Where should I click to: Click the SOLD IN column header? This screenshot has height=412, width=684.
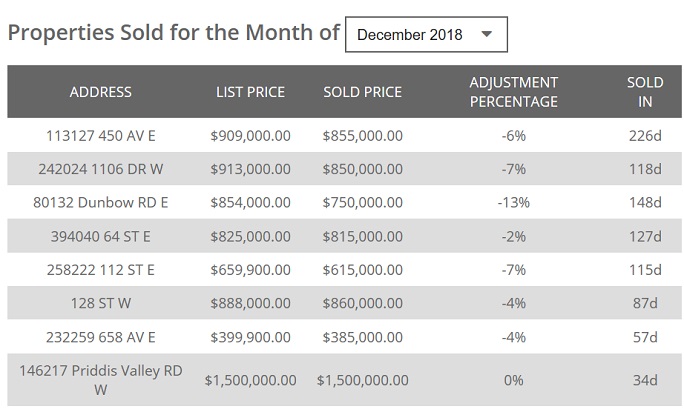pos(644,92)
